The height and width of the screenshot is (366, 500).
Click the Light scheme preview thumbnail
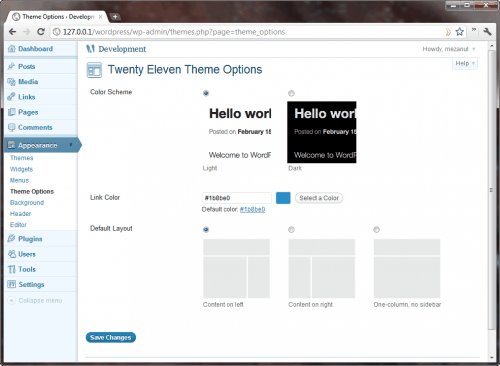tap(237, 132)
